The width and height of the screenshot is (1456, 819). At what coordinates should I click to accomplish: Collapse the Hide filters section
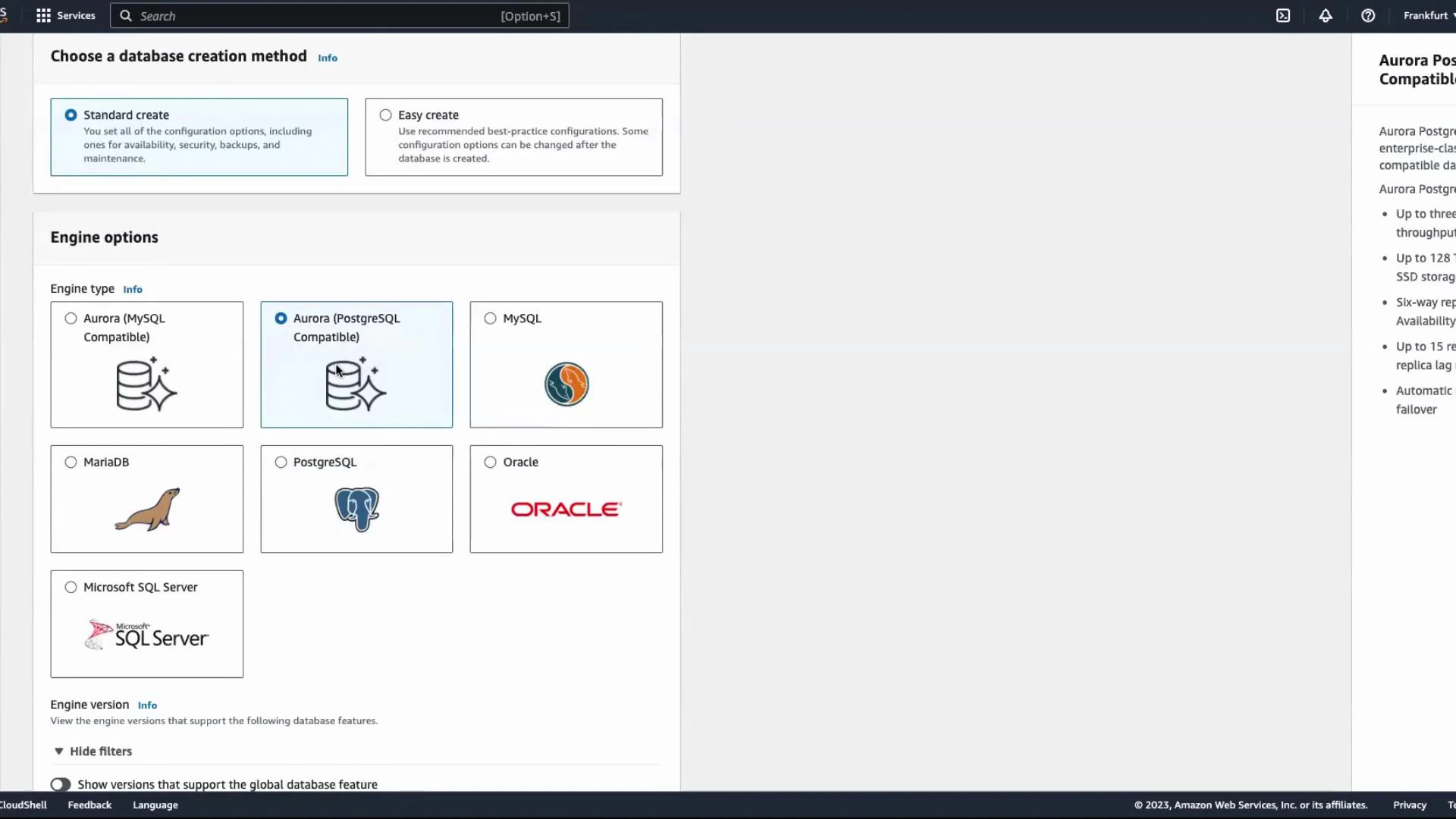point(93,751)
